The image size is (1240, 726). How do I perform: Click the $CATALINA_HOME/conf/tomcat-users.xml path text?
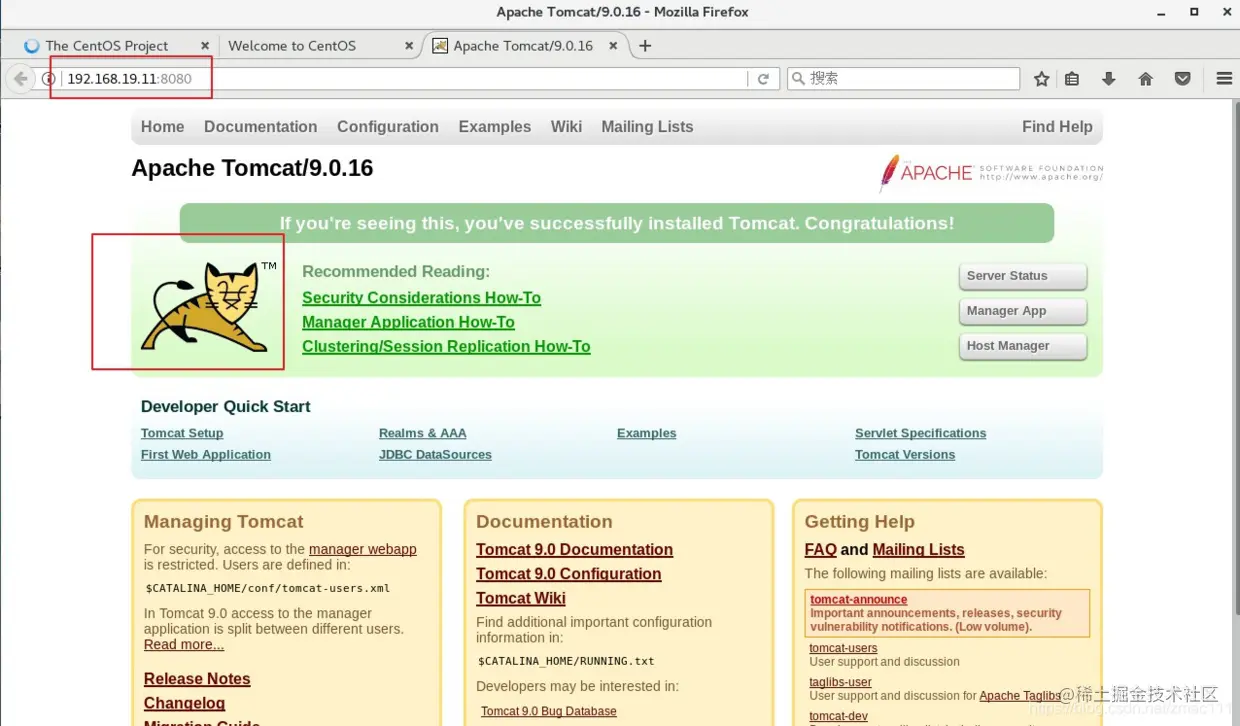coord(268,588)
